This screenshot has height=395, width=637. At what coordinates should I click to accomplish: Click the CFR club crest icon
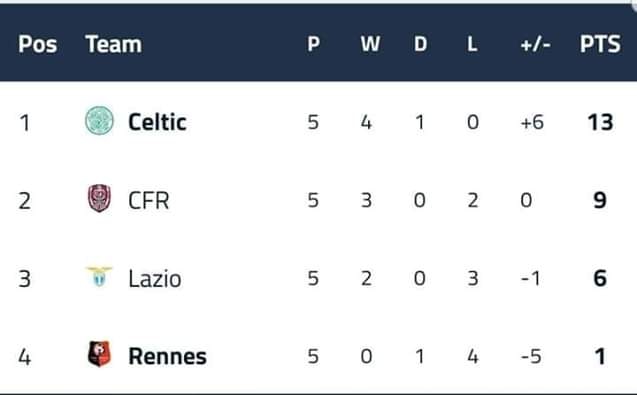tap(100, 198)
